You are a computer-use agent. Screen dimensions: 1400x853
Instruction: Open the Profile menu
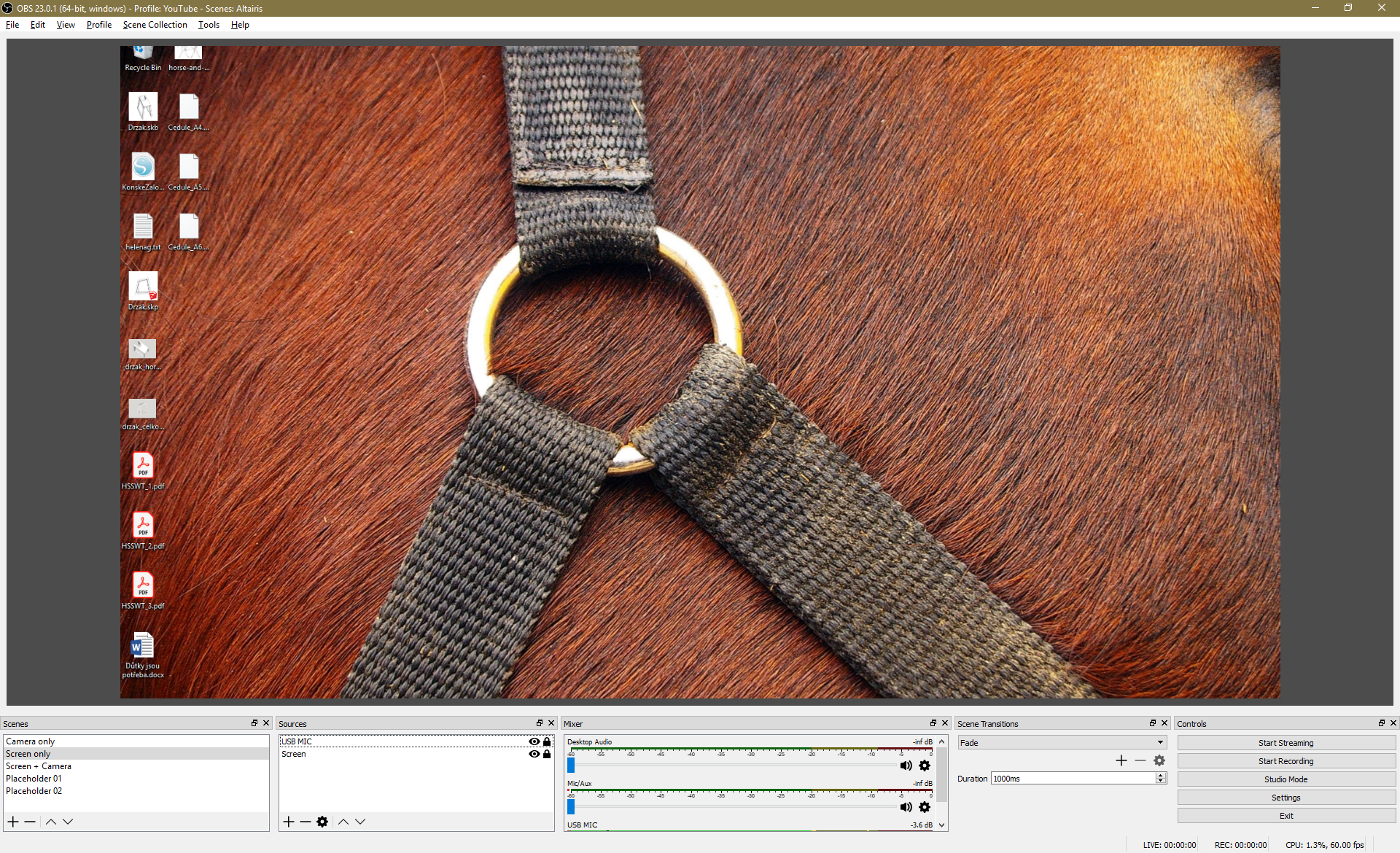tap(99, 25)
